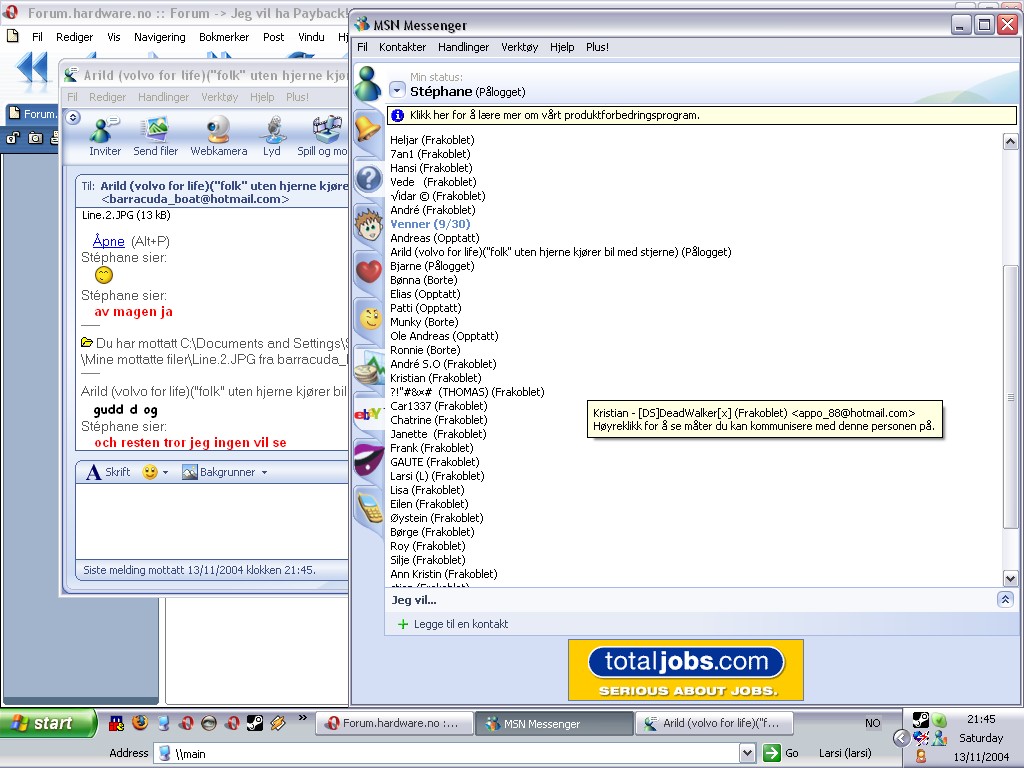Select the mobile phone sidebar tab
The height and width of the screenshot is (768, 1024).
coord(368,508)
